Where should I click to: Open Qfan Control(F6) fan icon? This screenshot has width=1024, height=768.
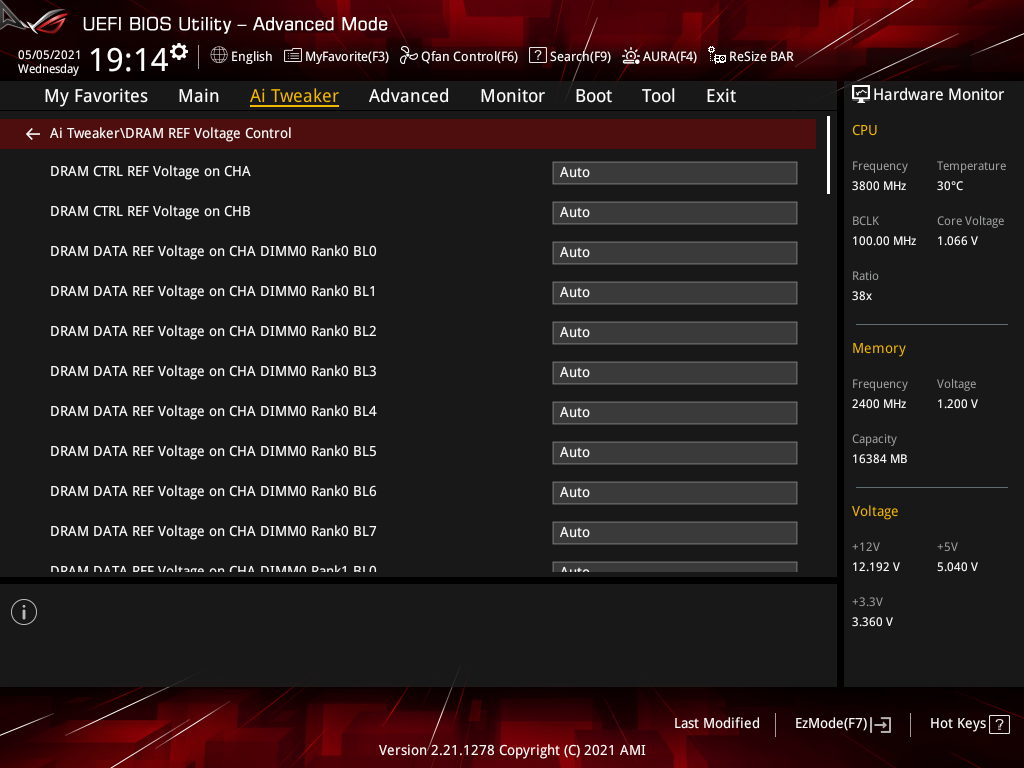408,56
